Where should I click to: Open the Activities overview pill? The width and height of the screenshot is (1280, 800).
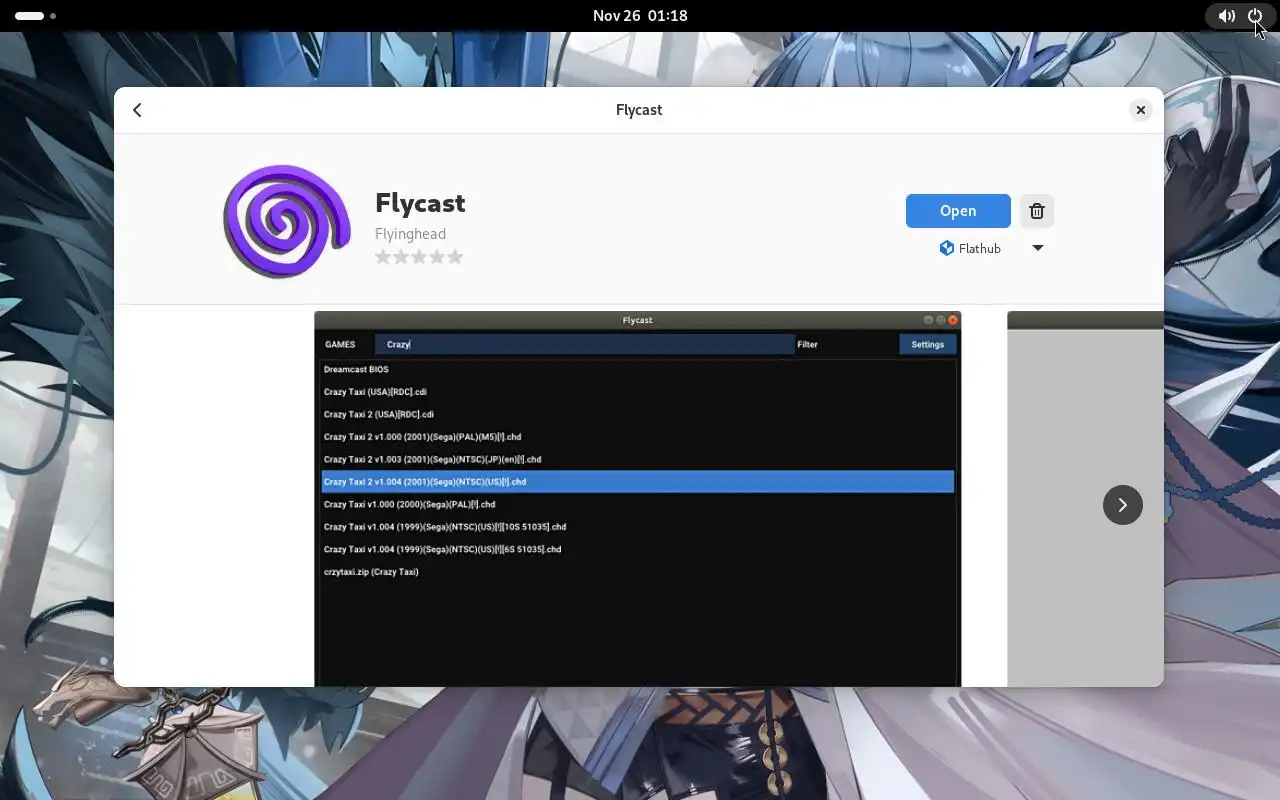coord(35,16)
